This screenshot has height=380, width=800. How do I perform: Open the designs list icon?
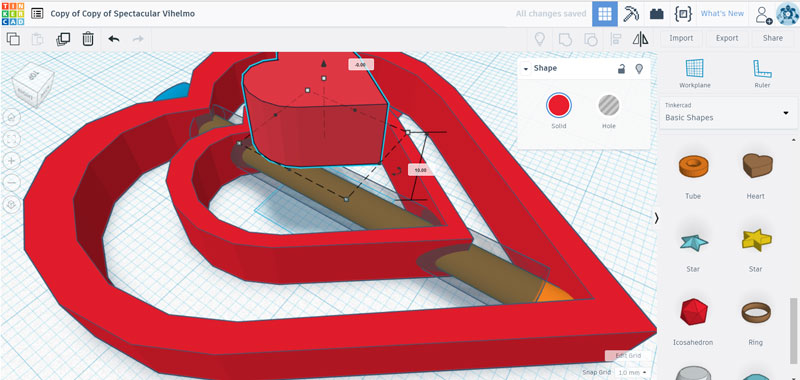[37, 13]
